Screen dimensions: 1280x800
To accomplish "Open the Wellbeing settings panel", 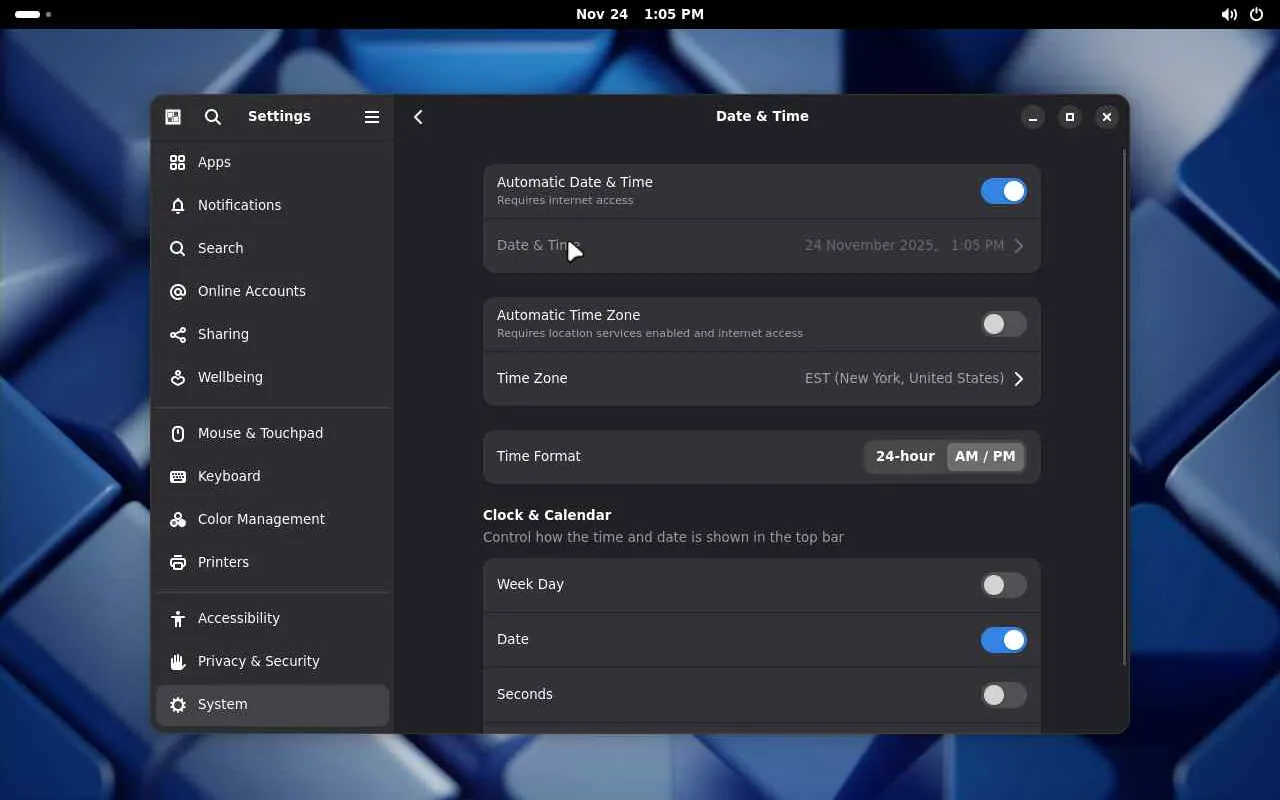I will click(272, 377).
